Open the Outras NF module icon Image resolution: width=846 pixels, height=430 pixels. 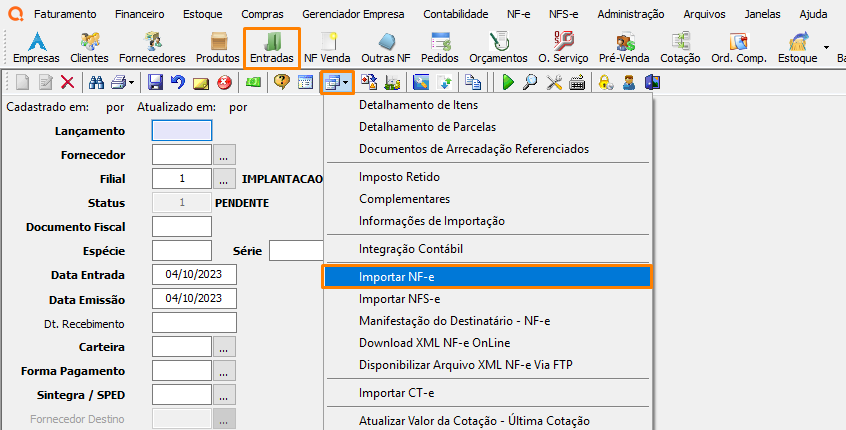coord(386,47)
